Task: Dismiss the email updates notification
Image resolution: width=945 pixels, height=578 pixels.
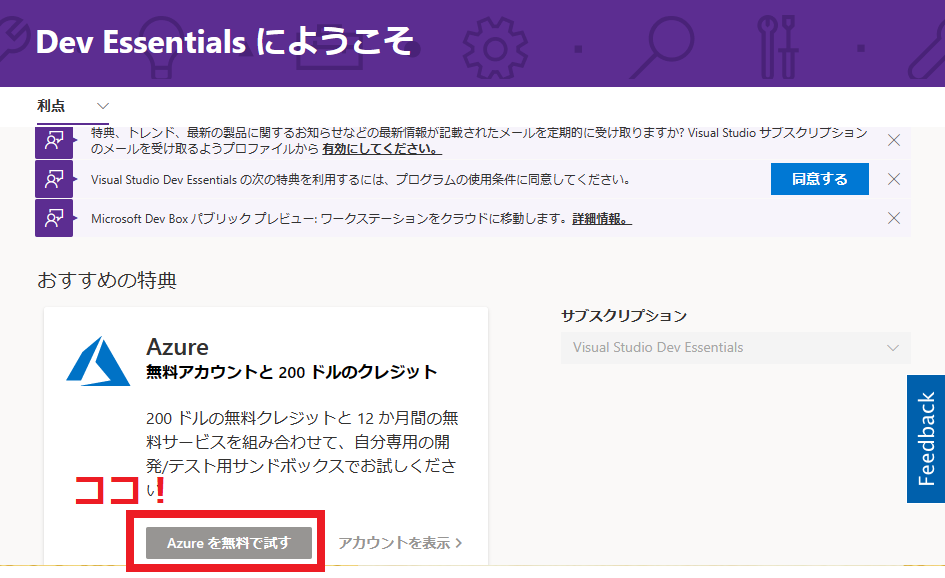Action: point(894,140)
